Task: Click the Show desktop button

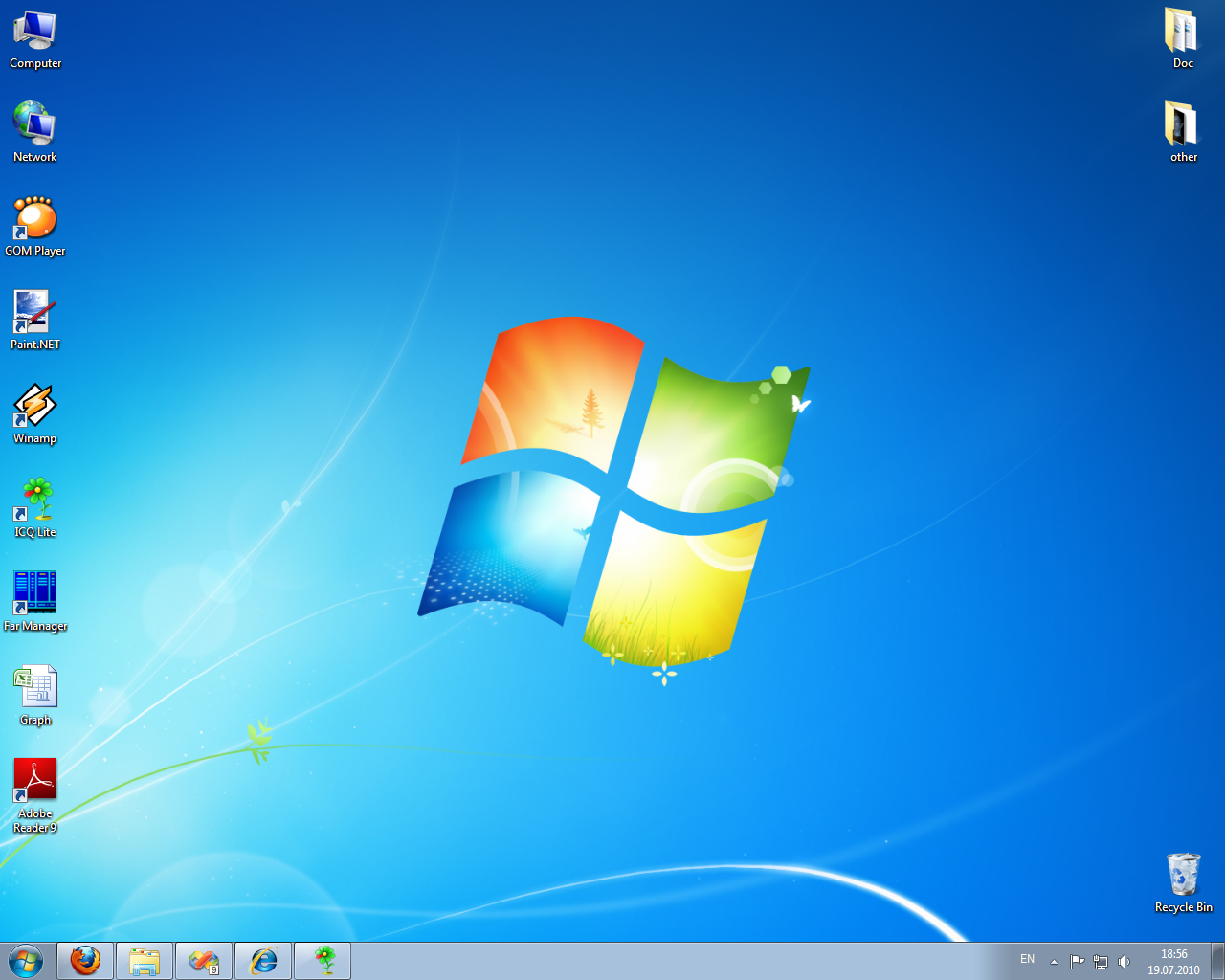Action: pyautogui.click(x=1217, y=961)
